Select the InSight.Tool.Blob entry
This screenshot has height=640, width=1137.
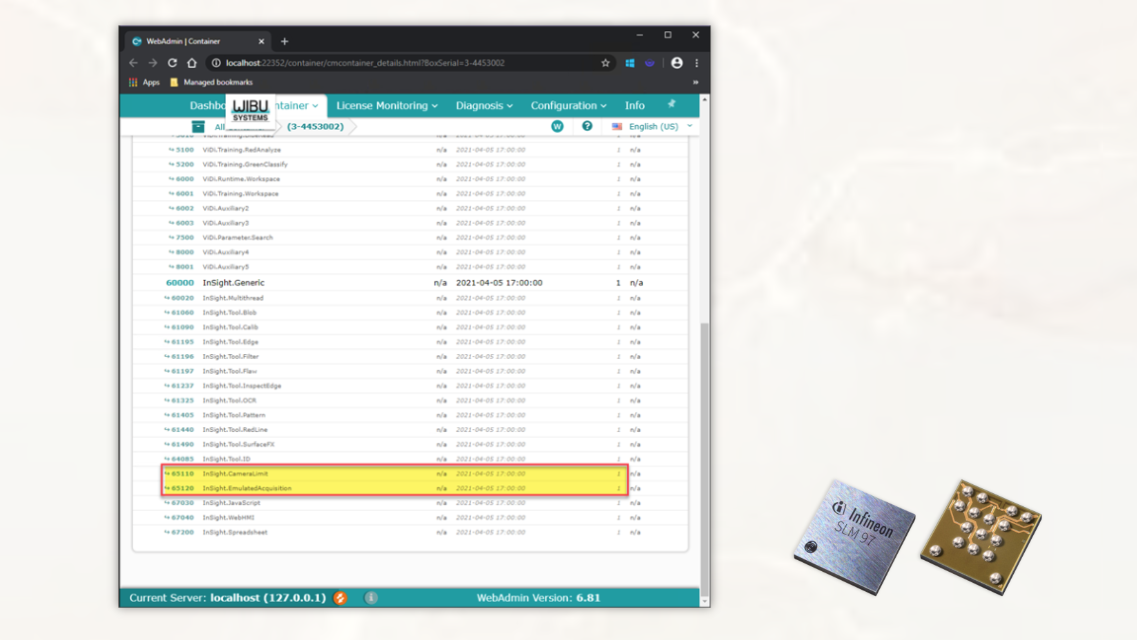[x=229, y=312]
